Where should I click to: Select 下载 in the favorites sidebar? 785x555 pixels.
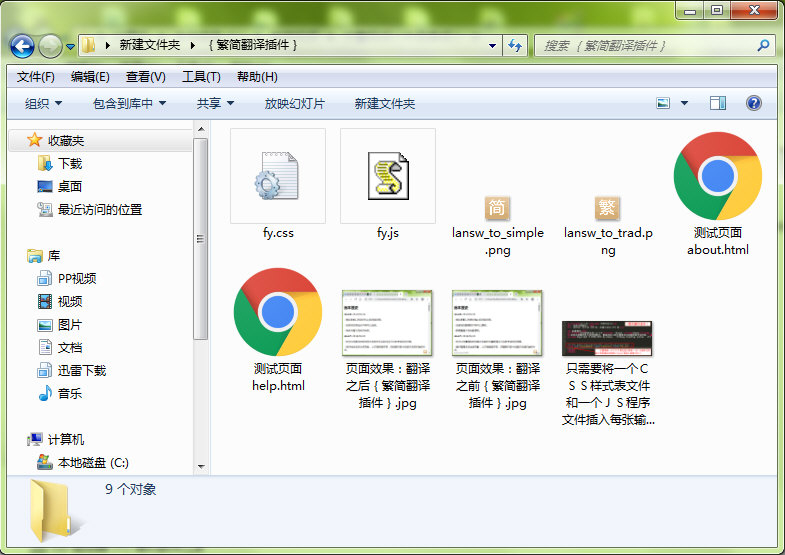(x=69, y=163)
